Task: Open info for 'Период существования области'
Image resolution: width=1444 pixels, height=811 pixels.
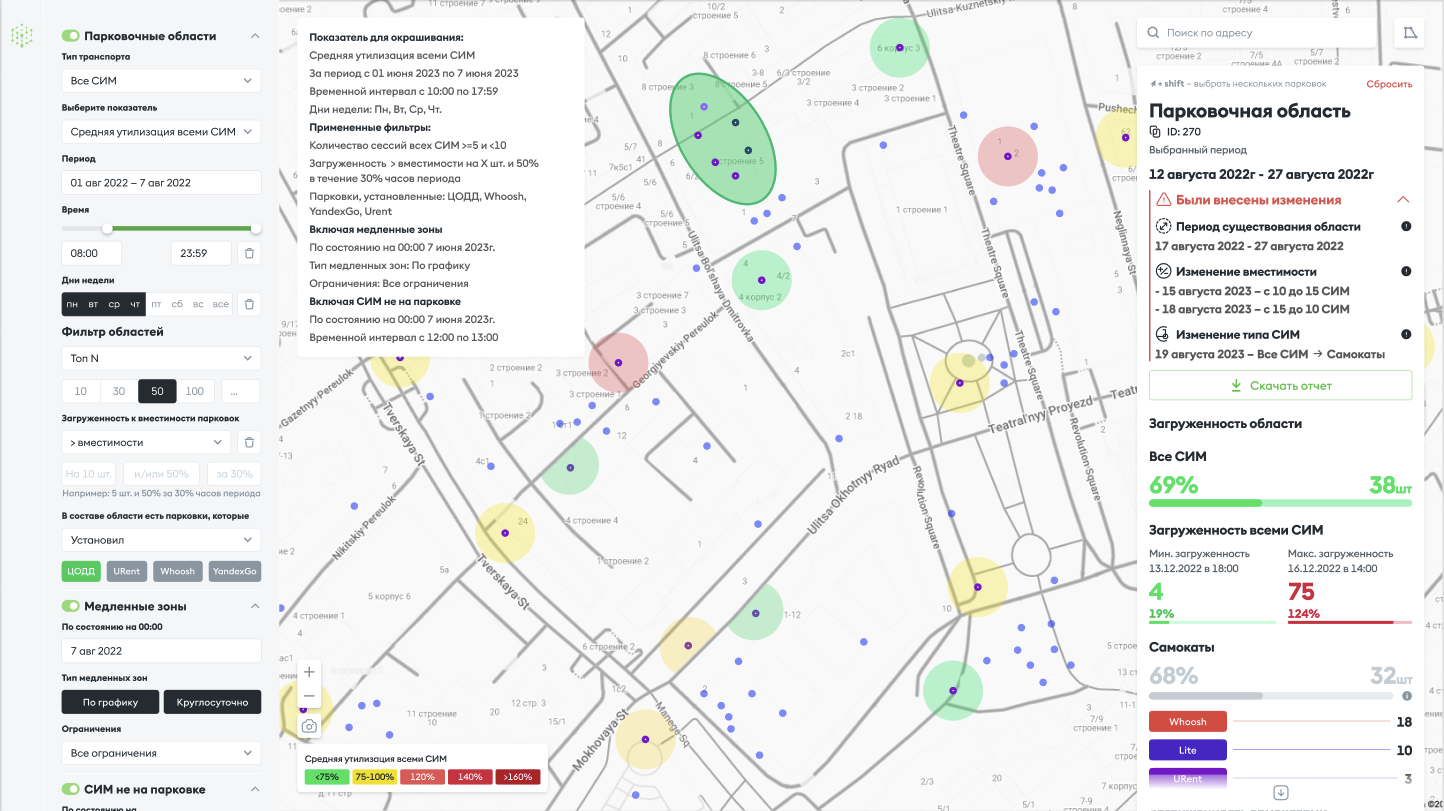Action: (x=1406, y=226)
